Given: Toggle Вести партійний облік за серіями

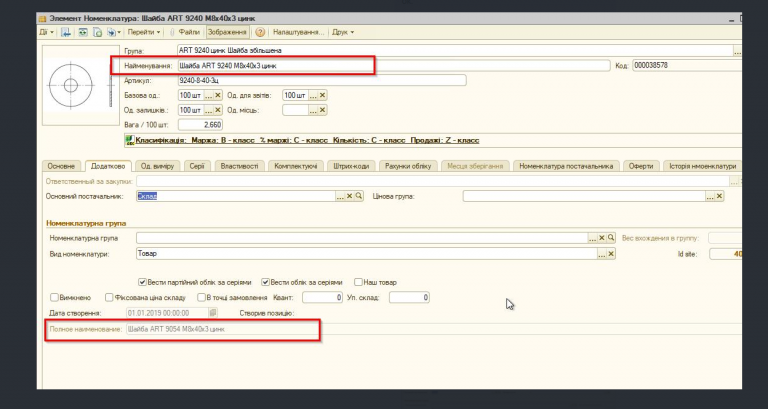Looking at the screenshot, I should tap(143, 282).
